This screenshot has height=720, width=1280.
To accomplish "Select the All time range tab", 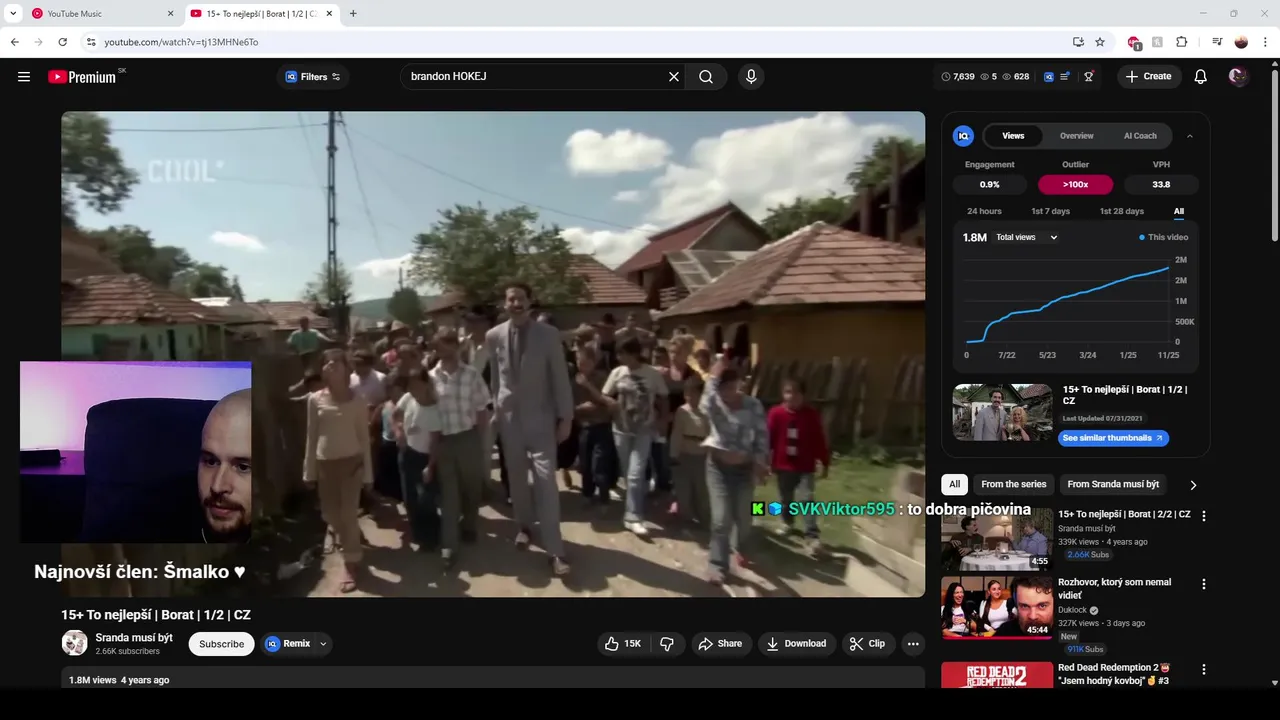I will click(1179, 211).
